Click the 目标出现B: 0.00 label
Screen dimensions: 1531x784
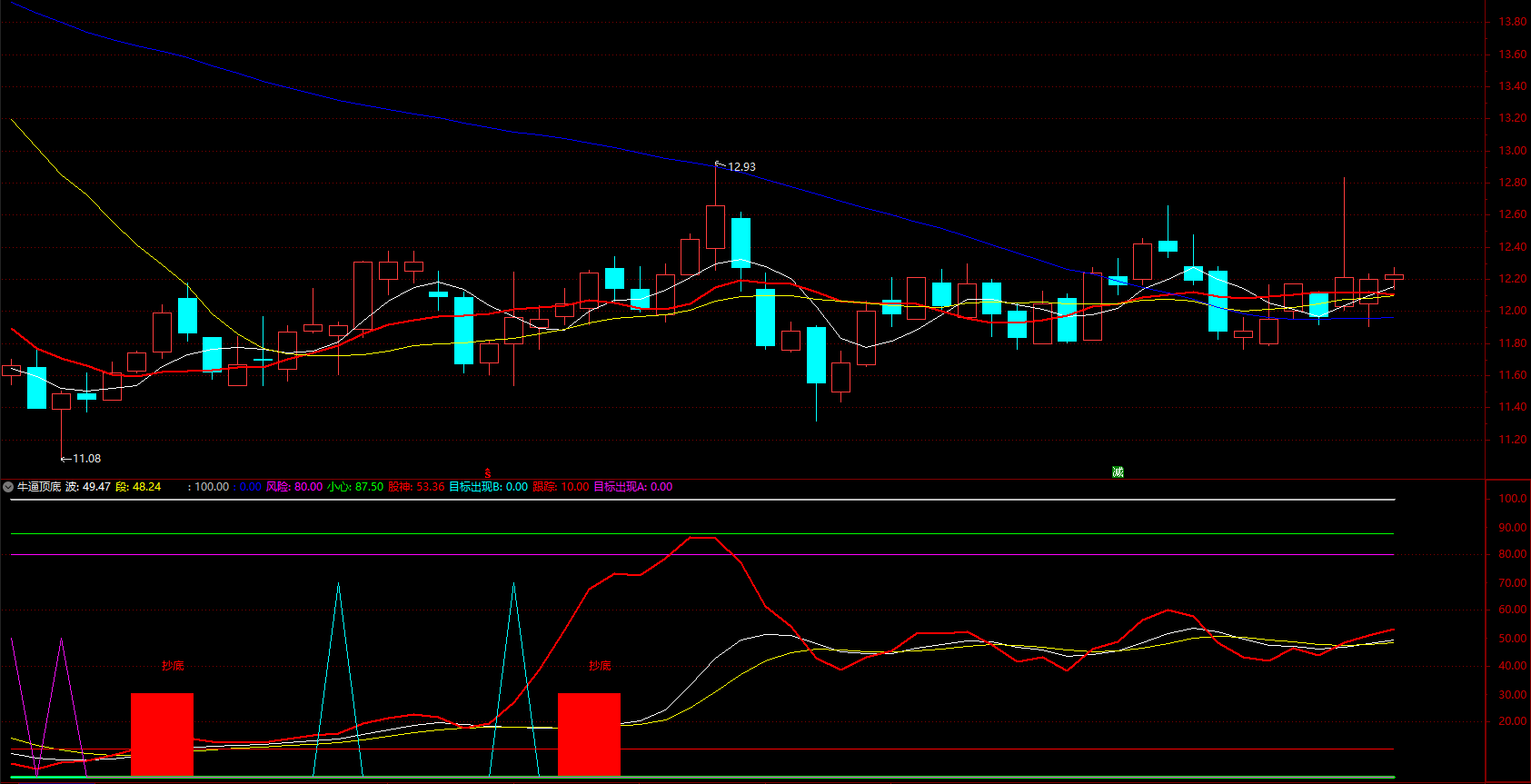coord(488,487)
